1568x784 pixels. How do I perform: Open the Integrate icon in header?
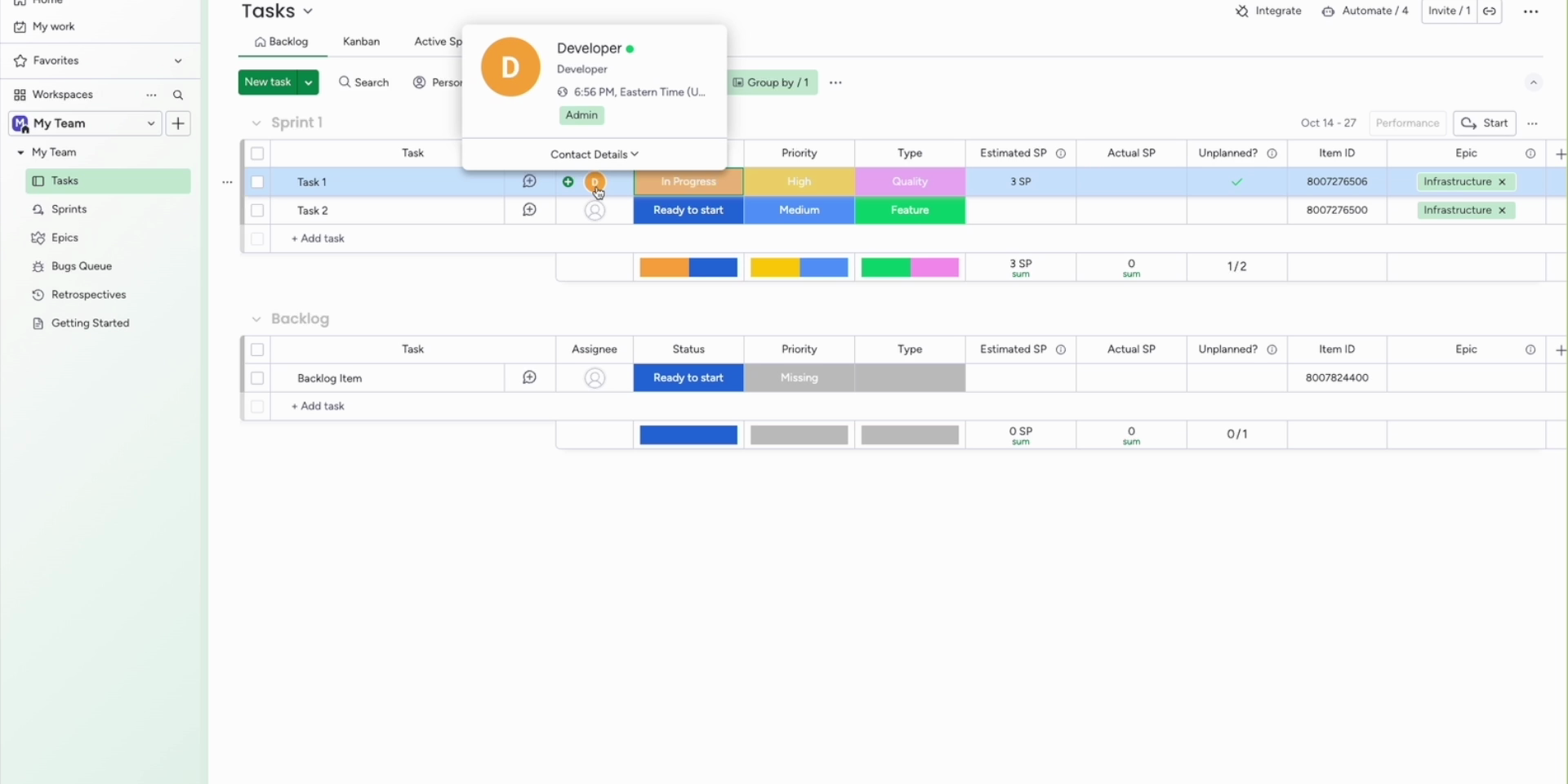click(1242, 11)
